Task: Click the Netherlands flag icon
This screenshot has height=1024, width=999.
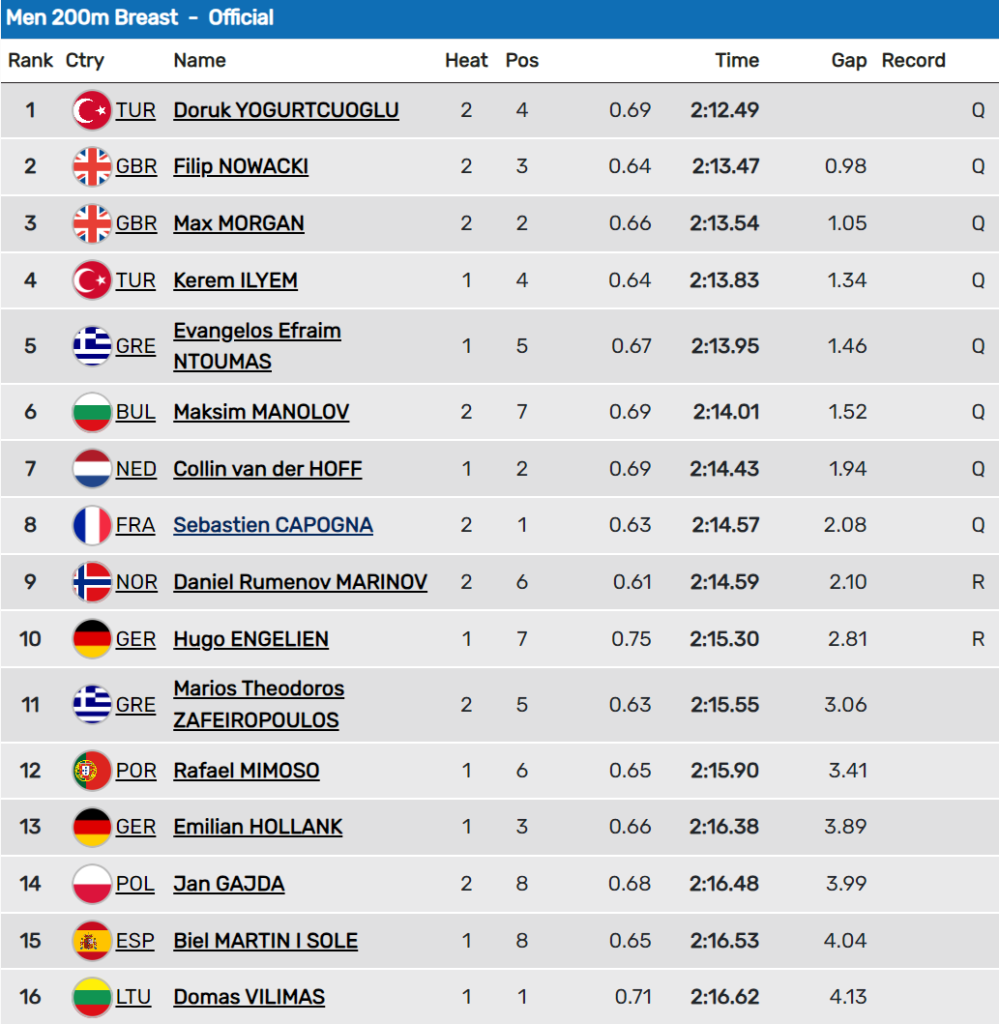Action: coord(92,469)
